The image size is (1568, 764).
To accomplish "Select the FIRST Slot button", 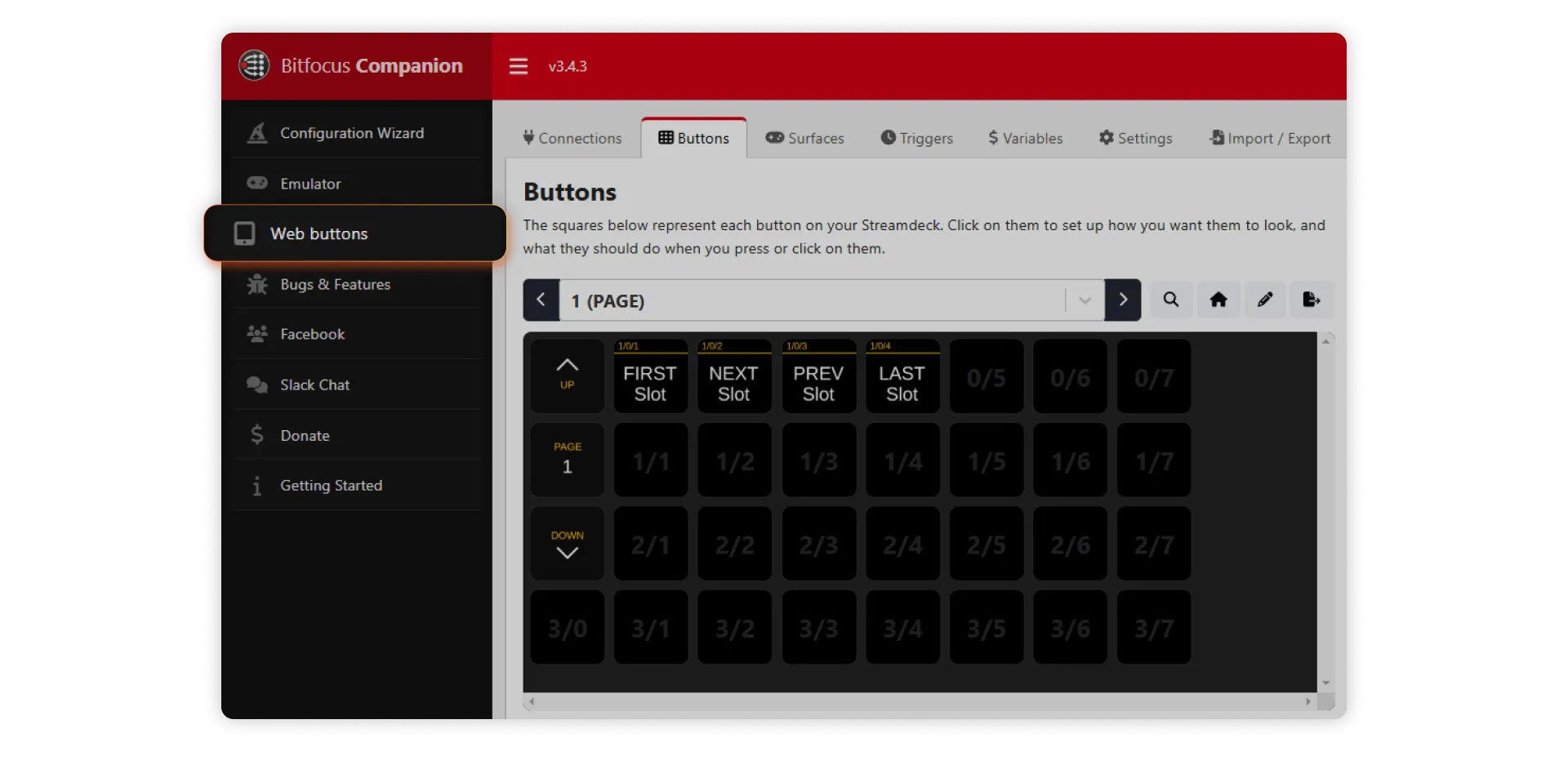I will (x=651, y=375).
